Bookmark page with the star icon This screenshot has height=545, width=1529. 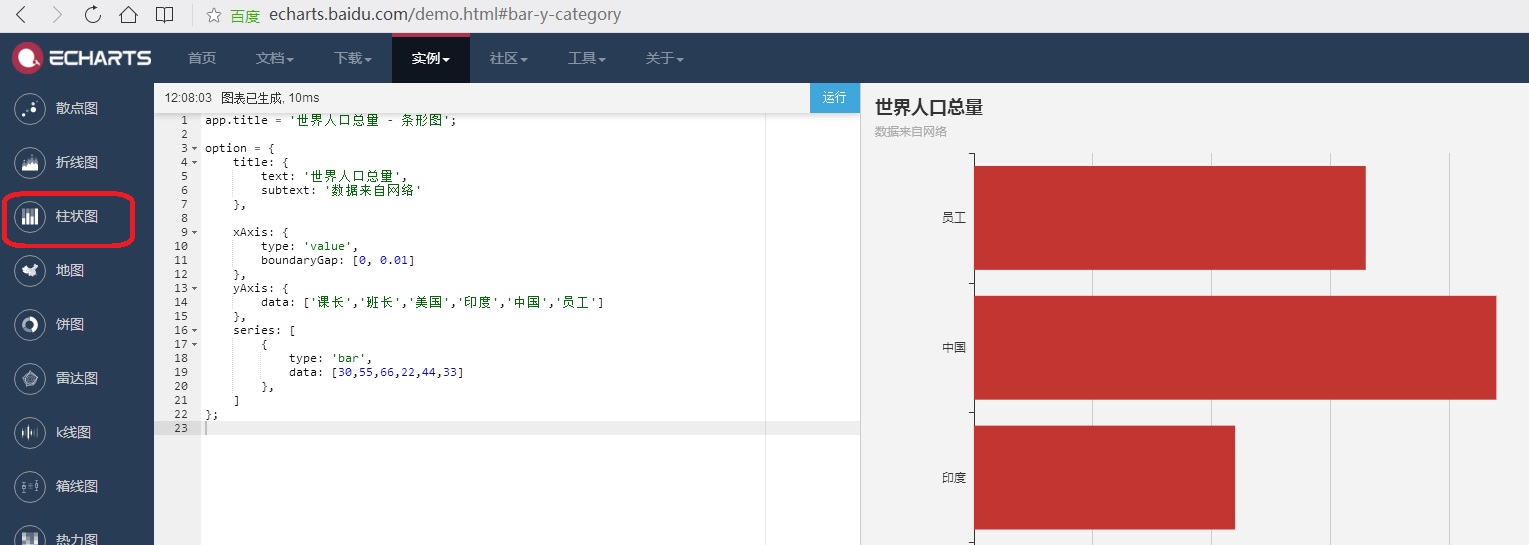coord(213,15)
